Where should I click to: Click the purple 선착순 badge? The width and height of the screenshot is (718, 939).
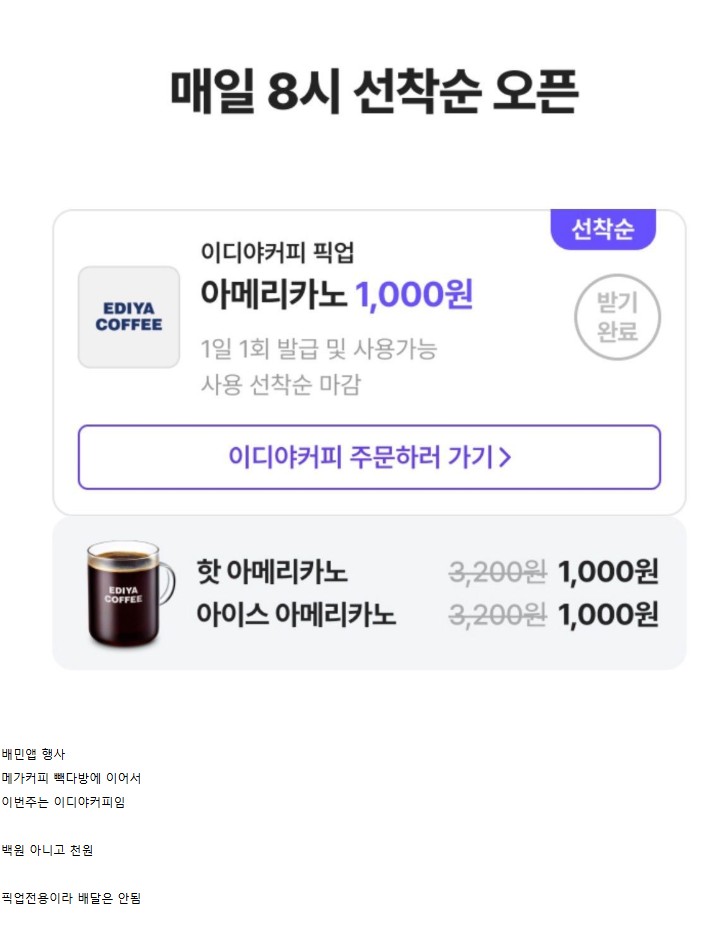click(603, 229)
